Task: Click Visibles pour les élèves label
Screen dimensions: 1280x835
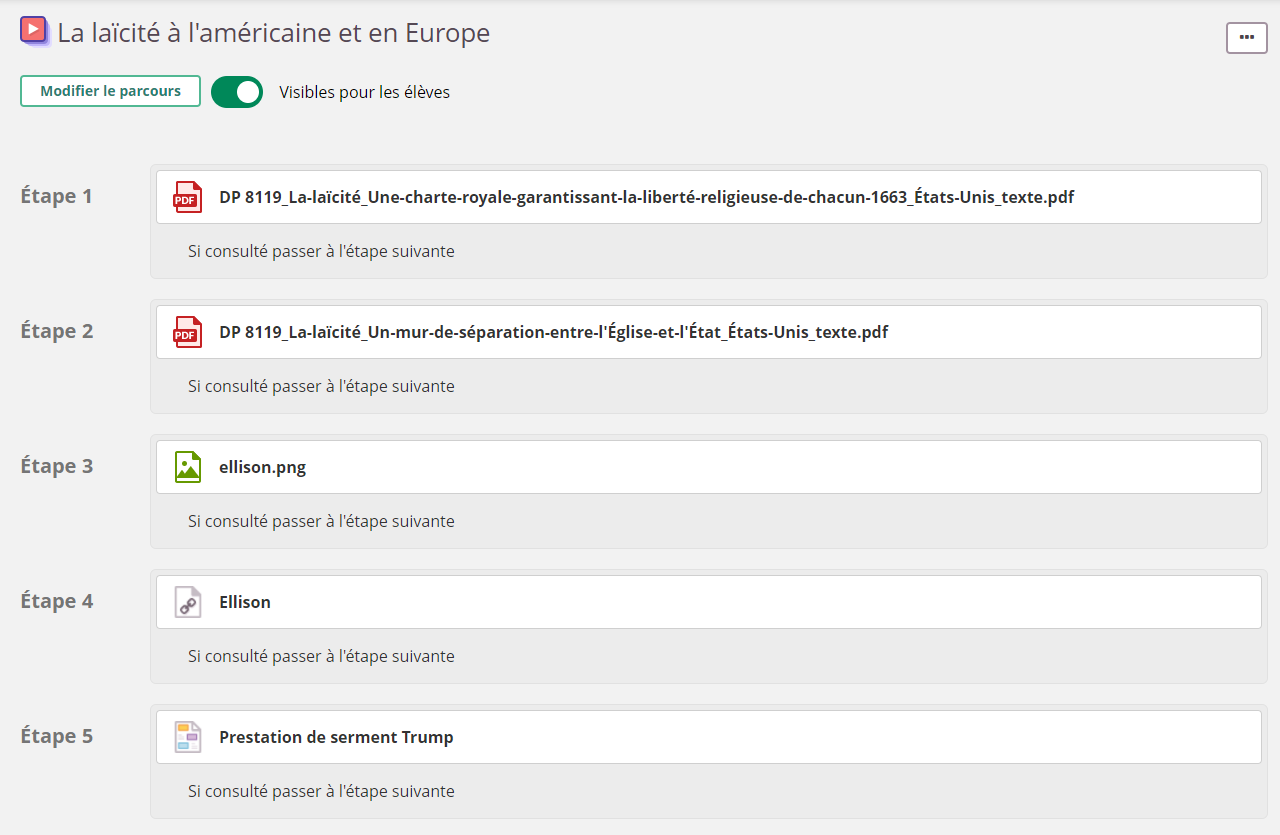Action: coord(364,92)
